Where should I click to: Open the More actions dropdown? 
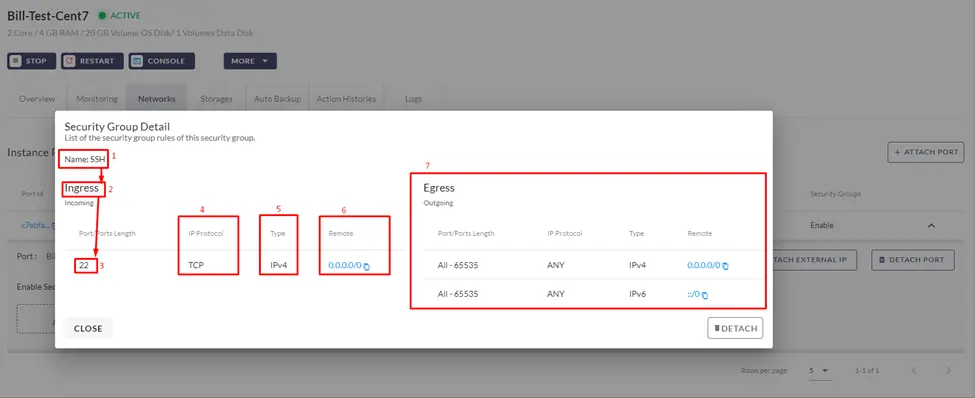250,61
